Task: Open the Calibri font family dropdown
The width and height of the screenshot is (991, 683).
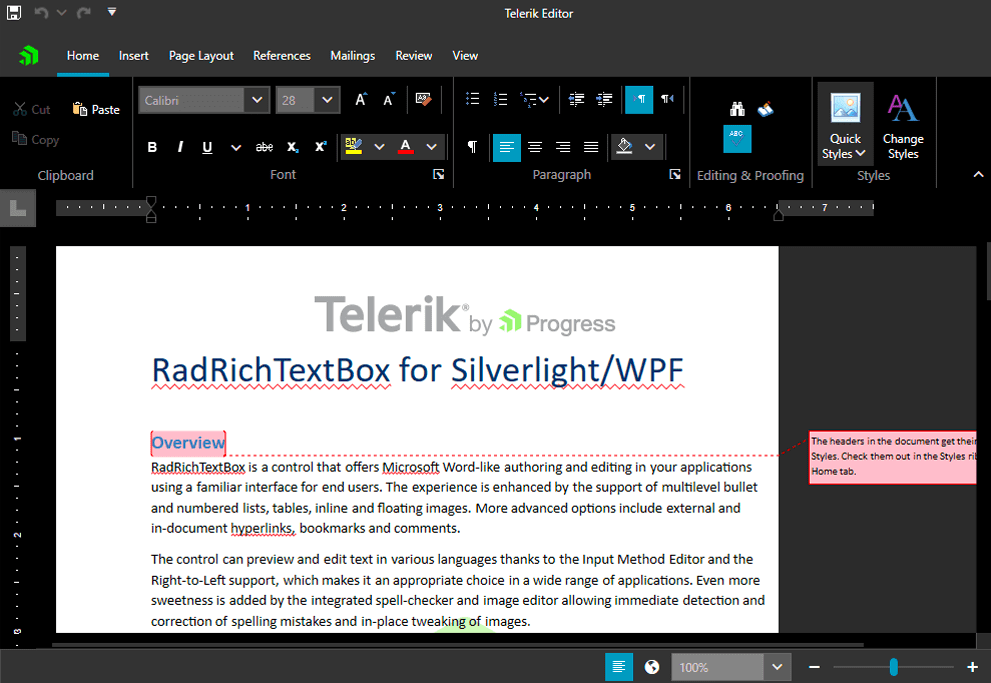Action: coord(257,100)
